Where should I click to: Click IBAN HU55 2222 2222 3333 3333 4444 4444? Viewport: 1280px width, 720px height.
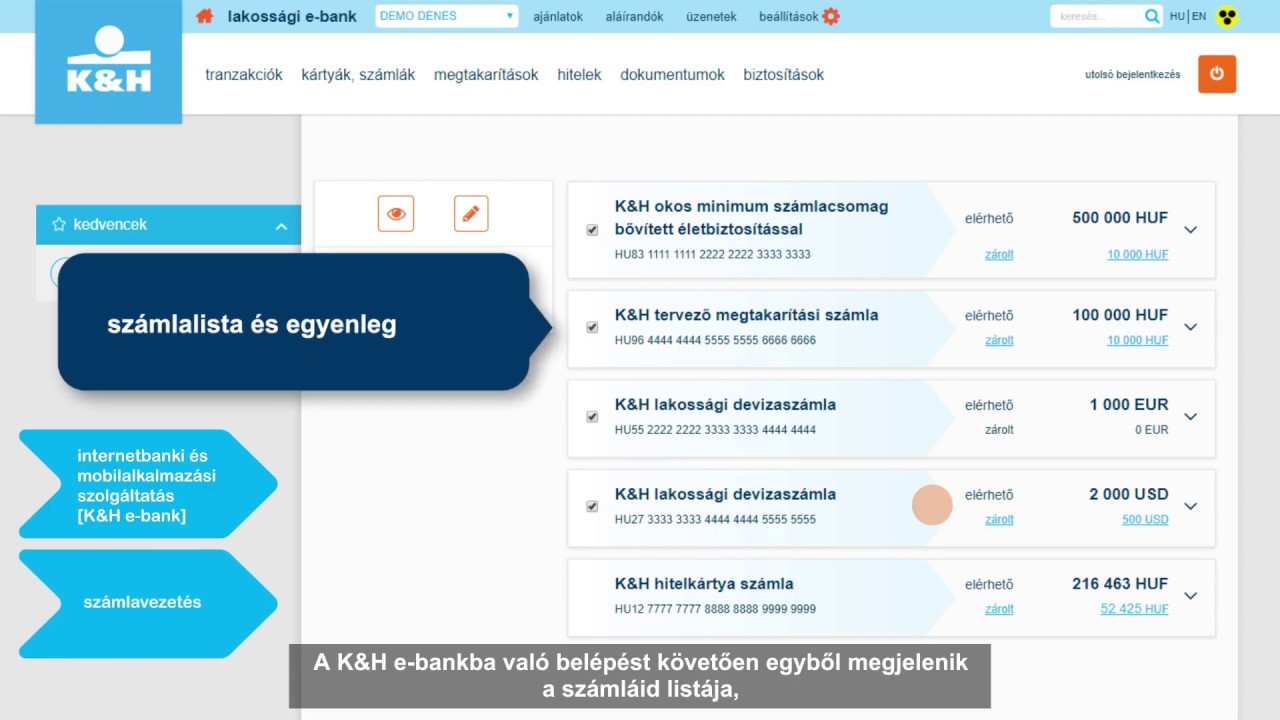point(715,430)
